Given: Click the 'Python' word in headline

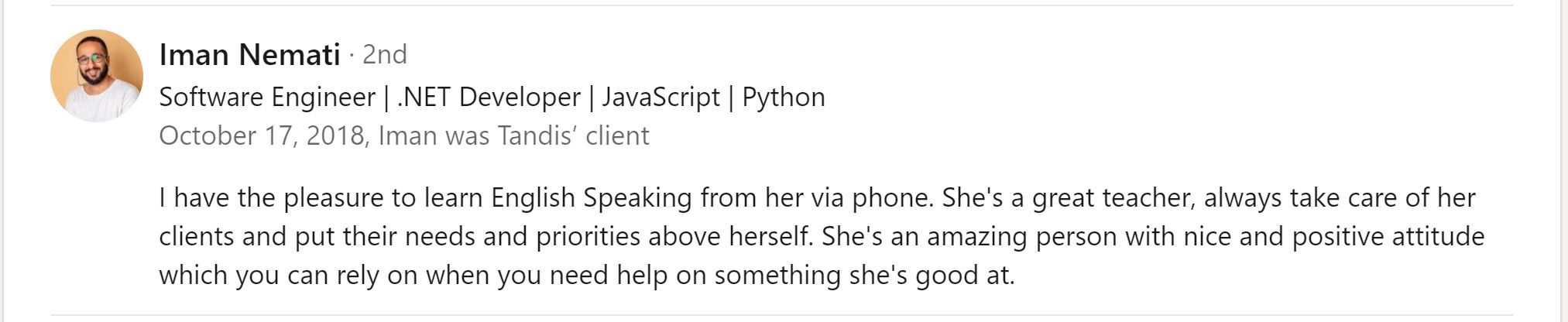Looking at the screenshot, I should pyautogui.click(x=784, y=98).
